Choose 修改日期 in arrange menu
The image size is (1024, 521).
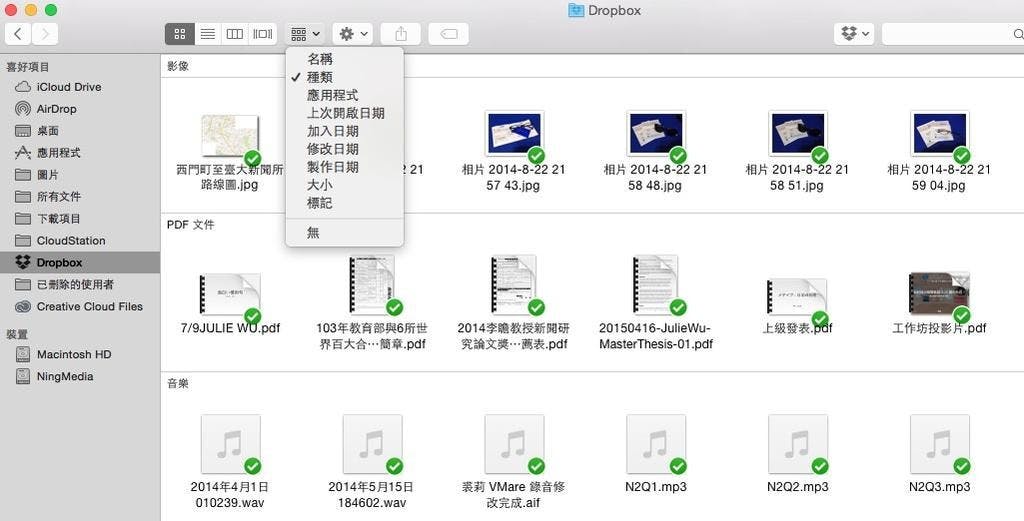345,149
